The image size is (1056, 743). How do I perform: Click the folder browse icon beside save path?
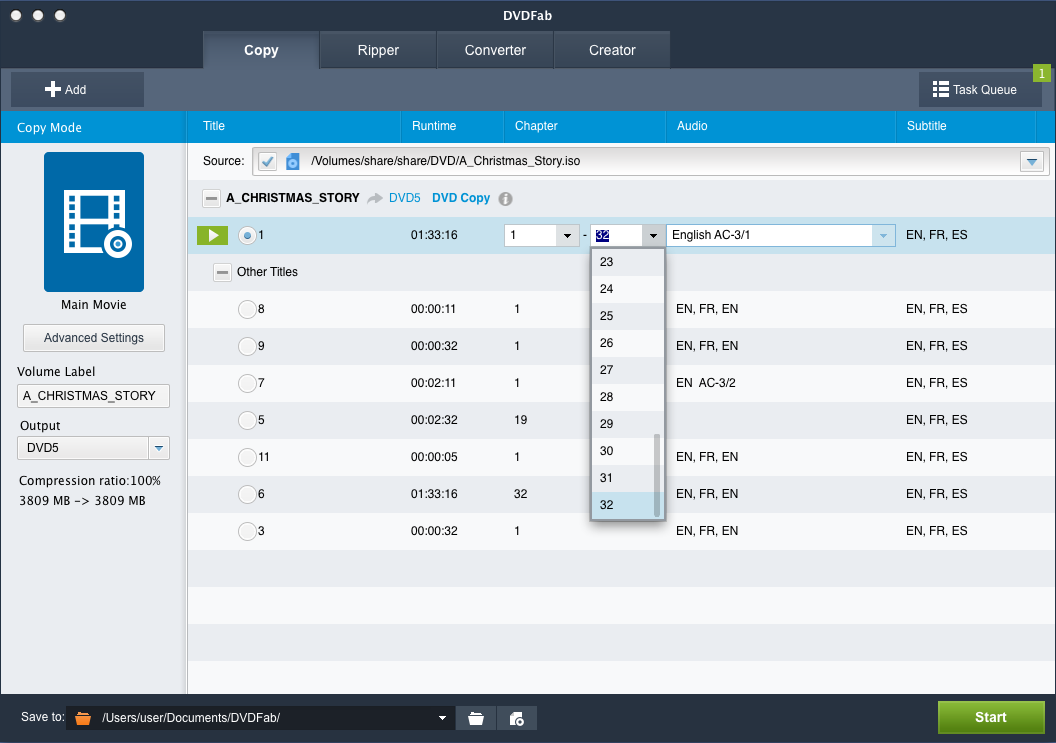coord(476,718)
